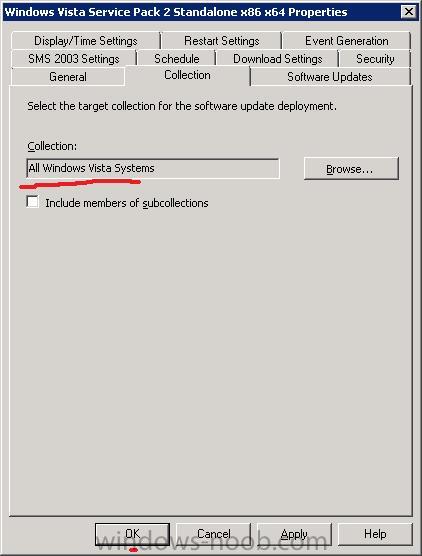Go to the SMS 2003 Settings tab

click(74, 59)
